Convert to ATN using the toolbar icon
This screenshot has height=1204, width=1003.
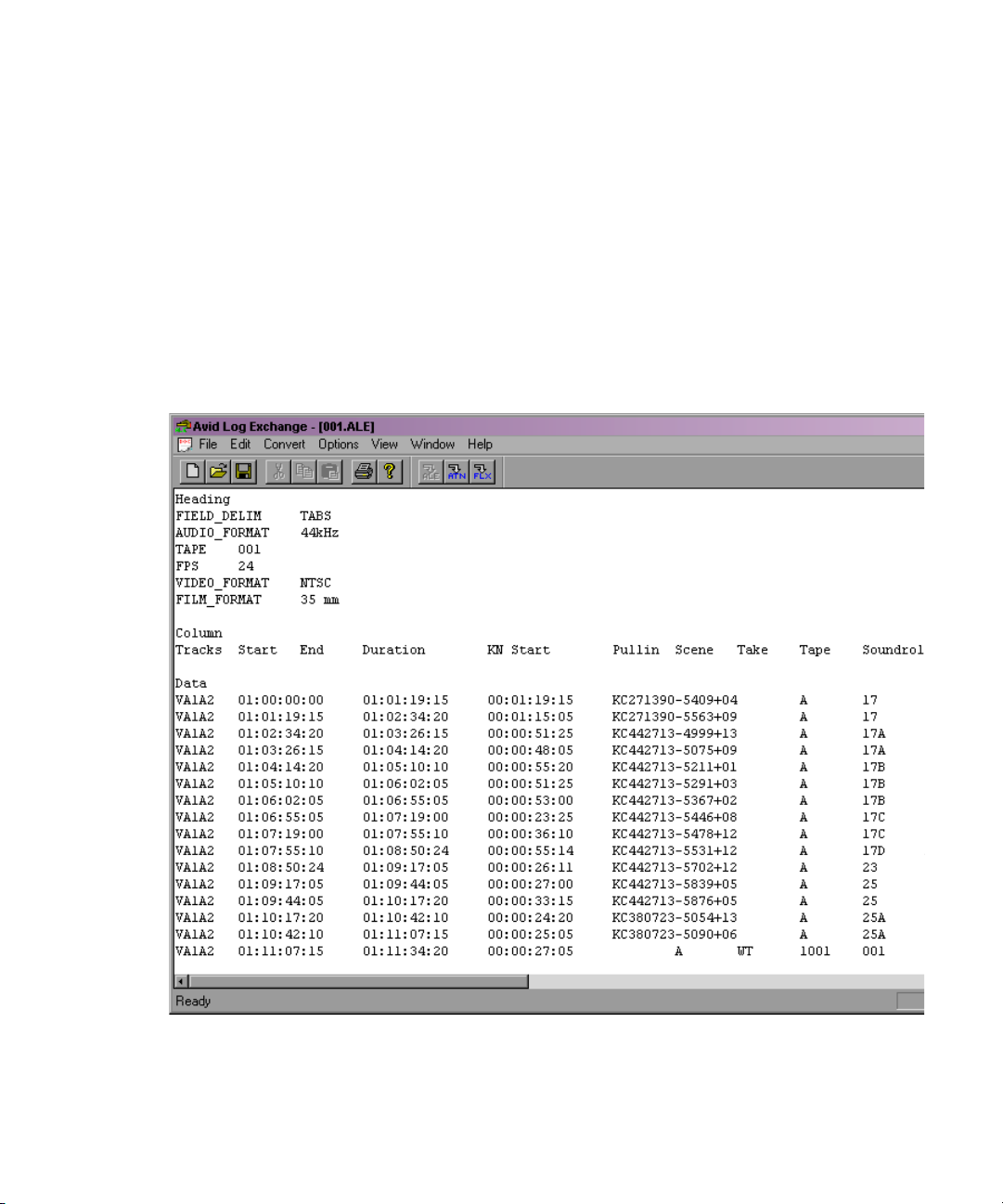(456, 472)
